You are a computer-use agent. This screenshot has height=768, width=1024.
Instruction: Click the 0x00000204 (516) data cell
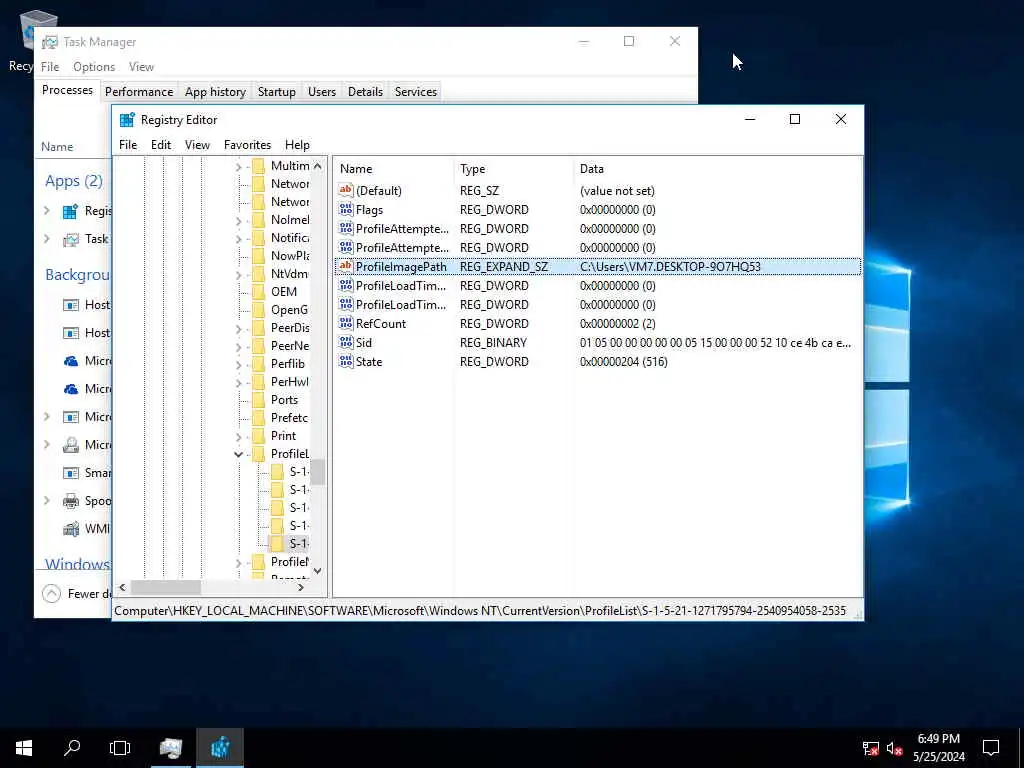[624, 361]
